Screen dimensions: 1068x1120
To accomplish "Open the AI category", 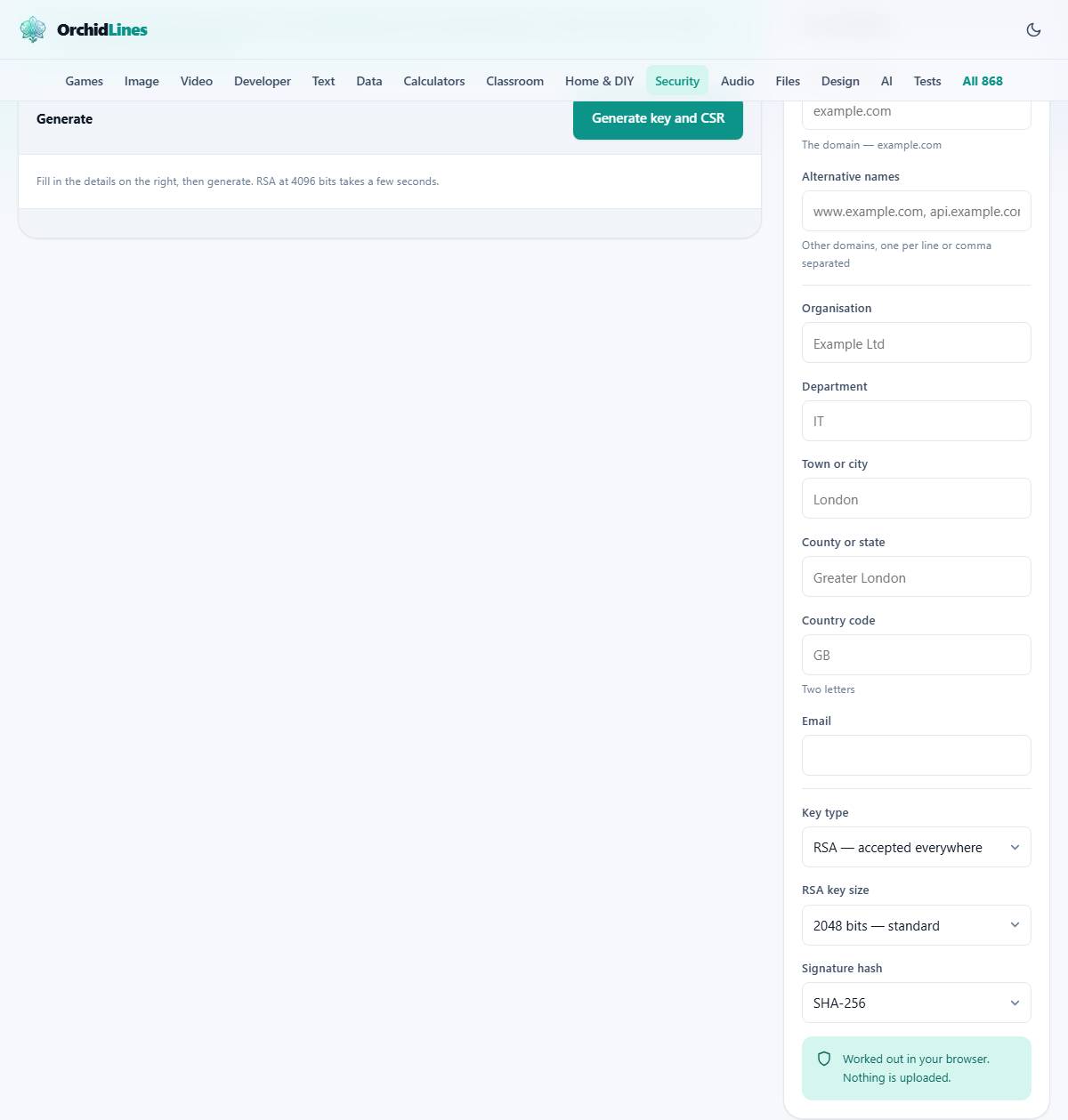I will coord(886,81).
